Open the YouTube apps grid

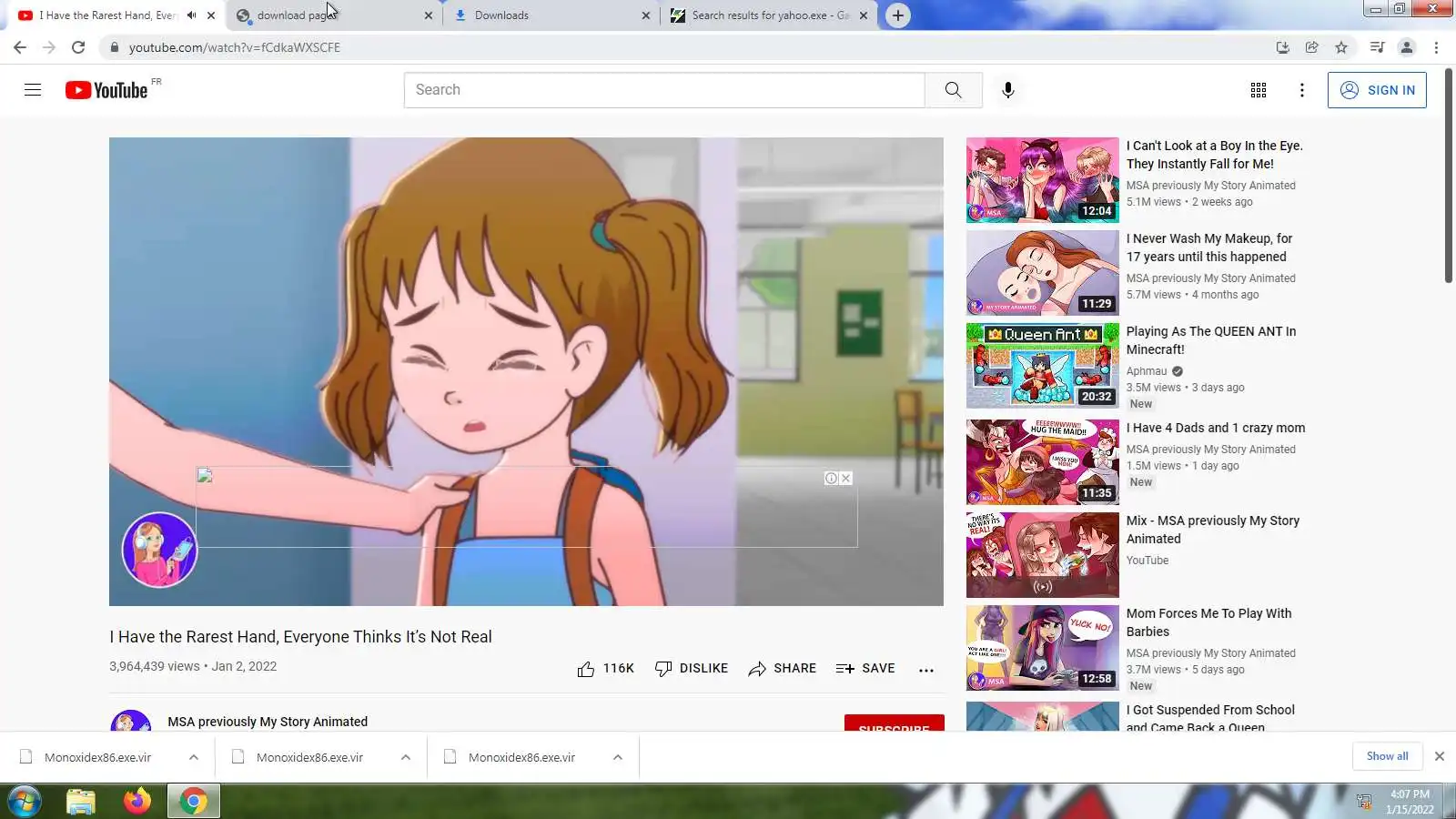coord(1259,90)
